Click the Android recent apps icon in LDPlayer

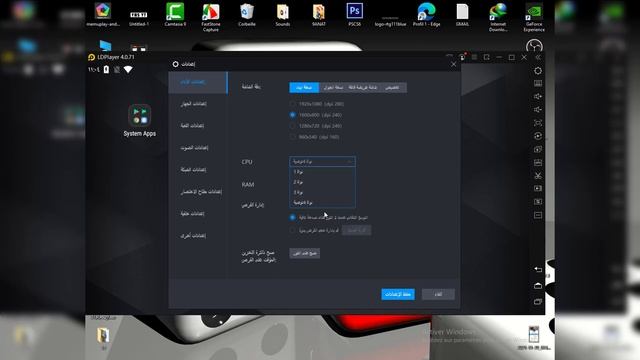tap(538, 302)
